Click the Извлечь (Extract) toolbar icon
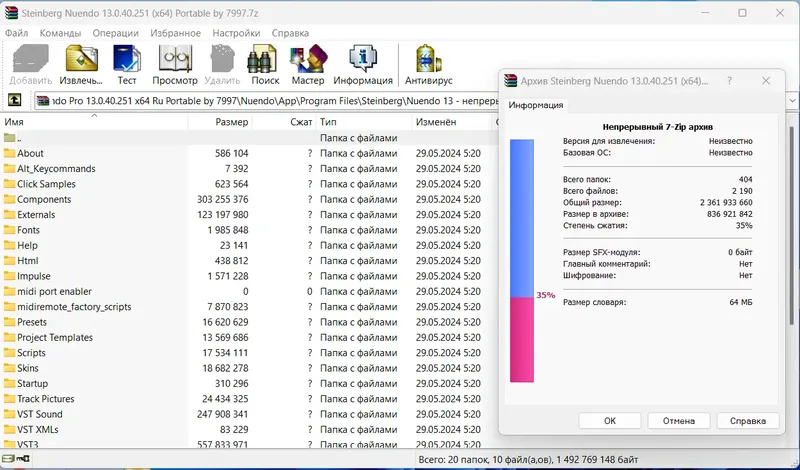 pyautogui.click(x=81, y=65)
